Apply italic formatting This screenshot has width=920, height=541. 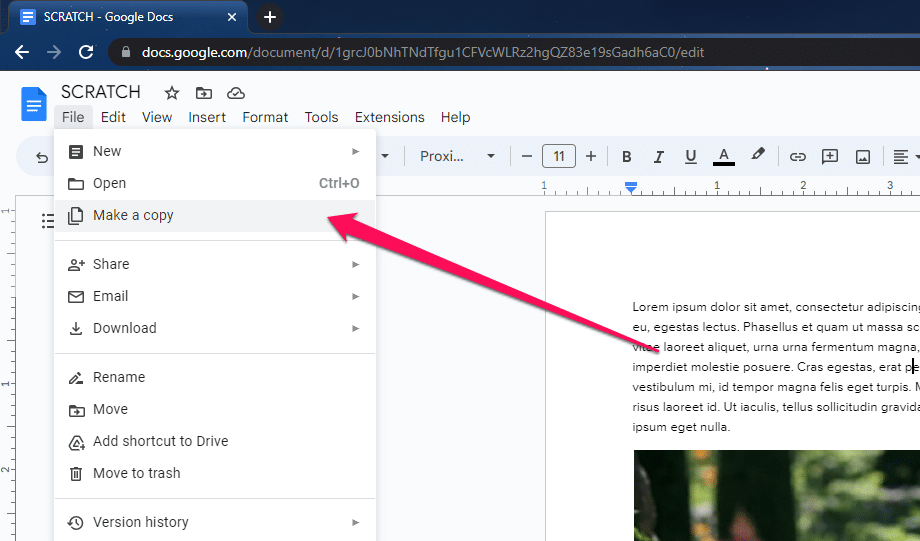tap(658, 157)
